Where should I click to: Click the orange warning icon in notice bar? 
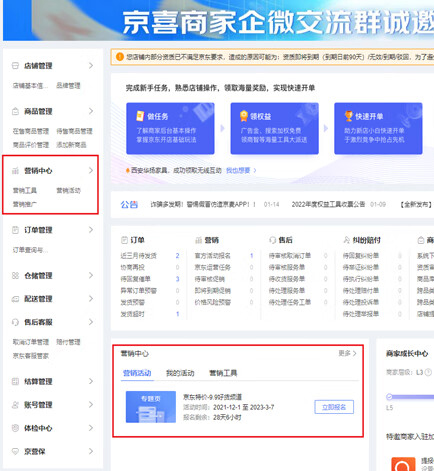pos(120,57)
